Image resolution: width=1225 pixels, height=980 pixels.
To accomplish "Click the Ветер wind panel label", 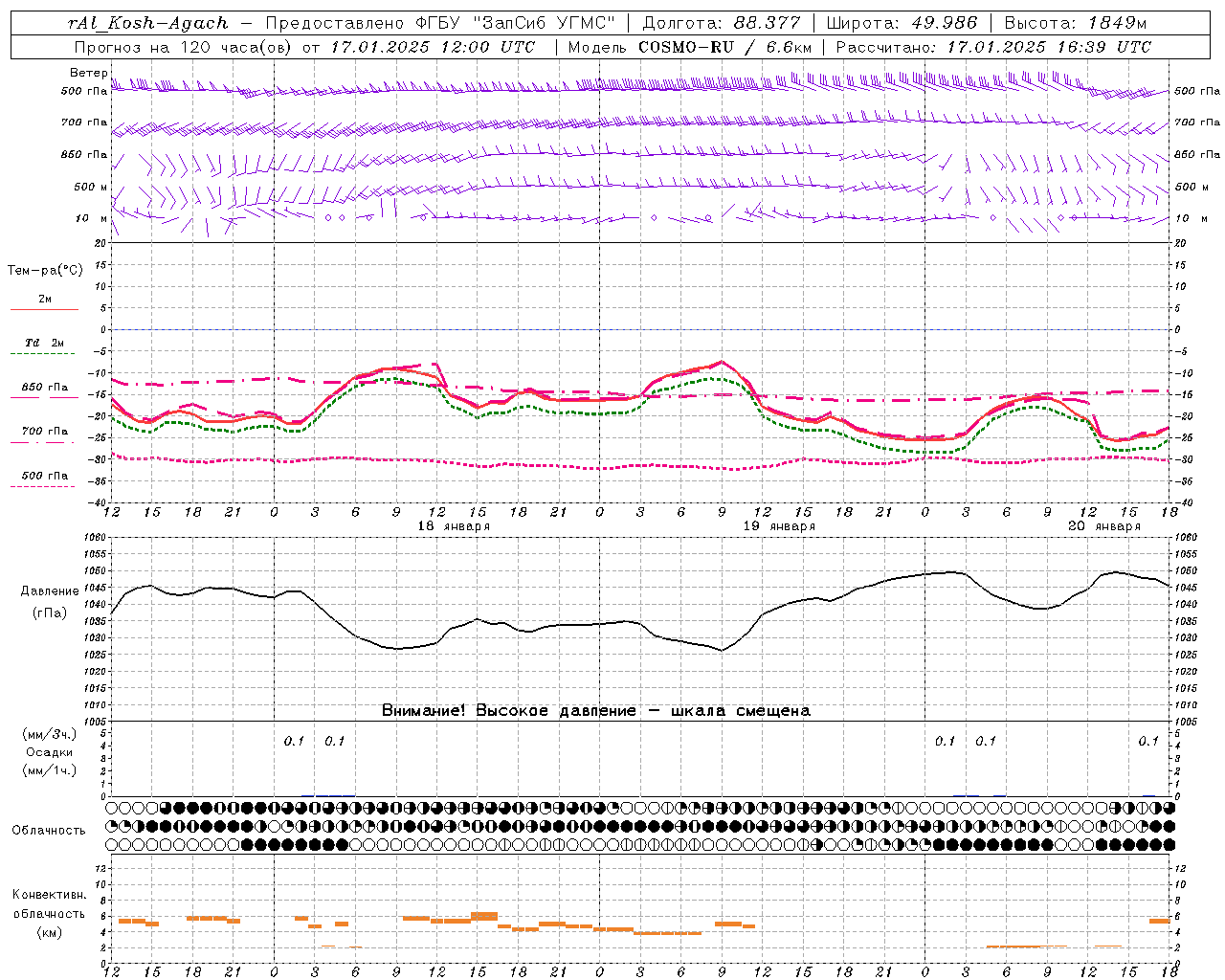I will 89,73.
